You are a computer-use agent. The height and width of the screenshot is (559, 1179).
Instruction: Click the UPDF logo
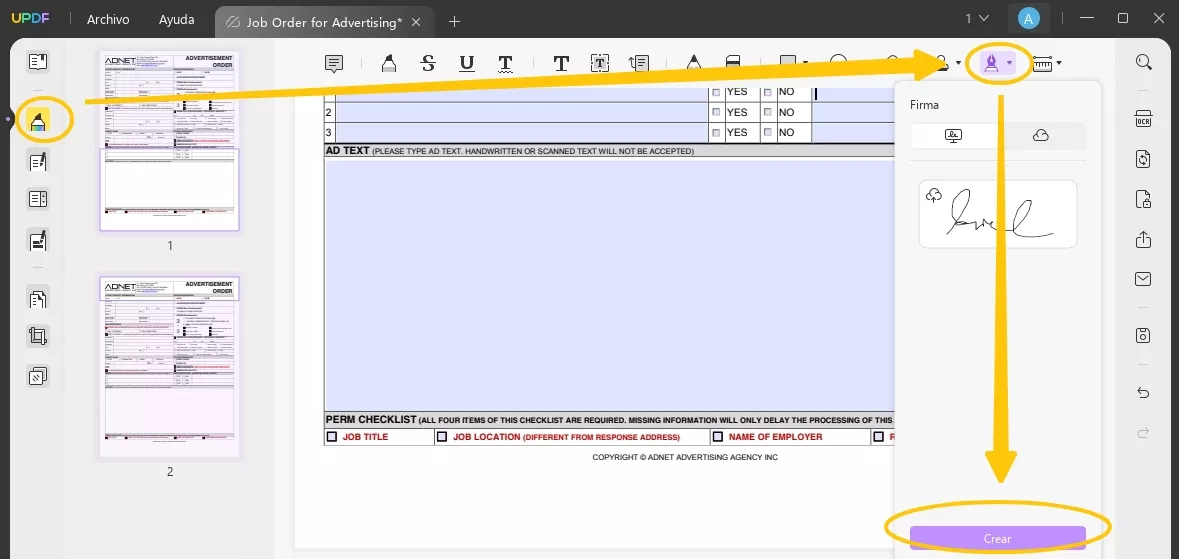[x=30, y=19]
